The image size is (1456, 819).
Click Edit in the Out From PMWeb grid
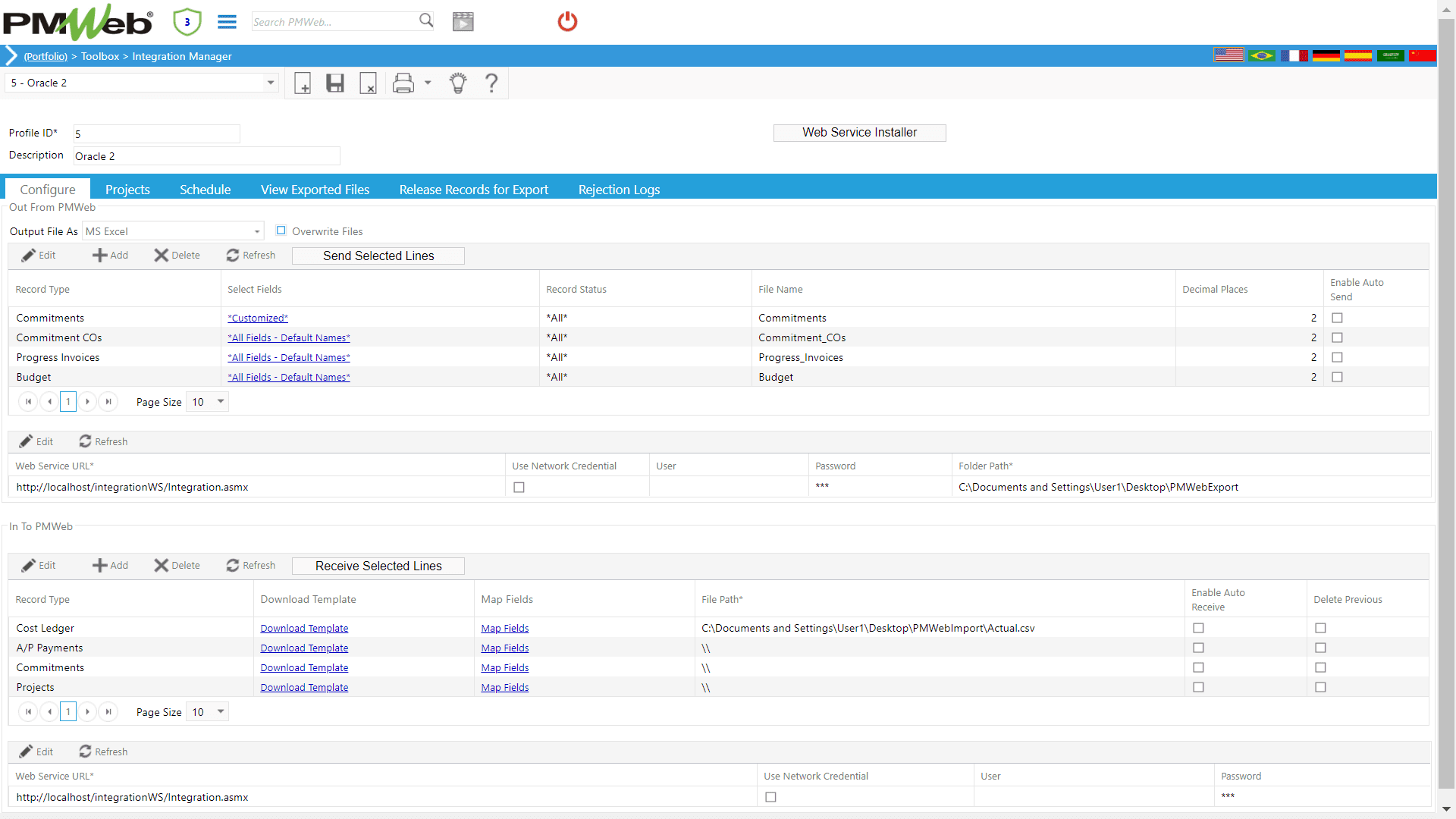pos(39,256)
